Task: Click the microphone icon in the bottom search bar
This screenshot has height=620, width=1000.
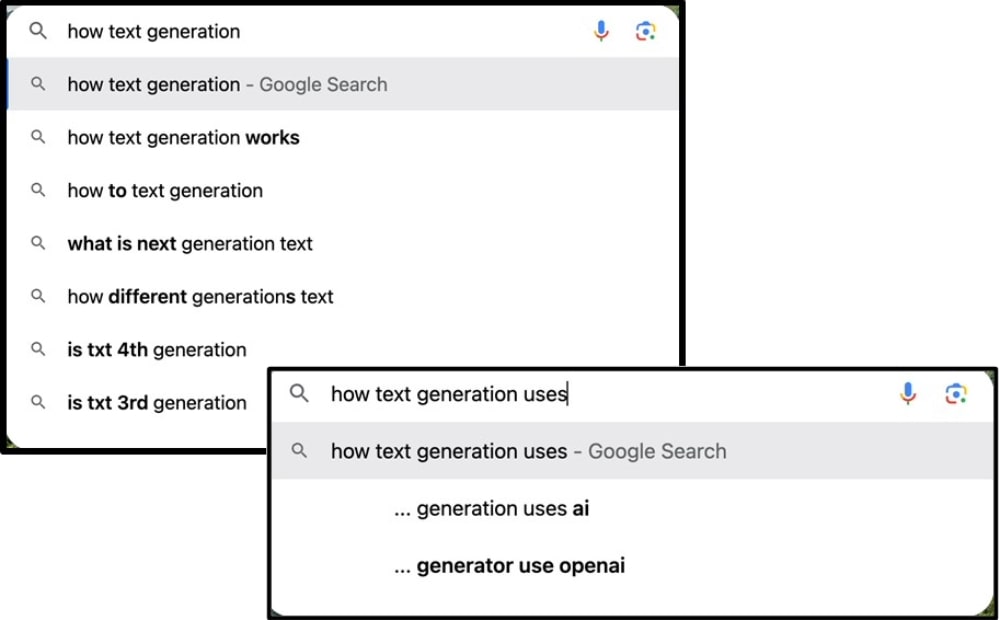Action: [908, 394]
